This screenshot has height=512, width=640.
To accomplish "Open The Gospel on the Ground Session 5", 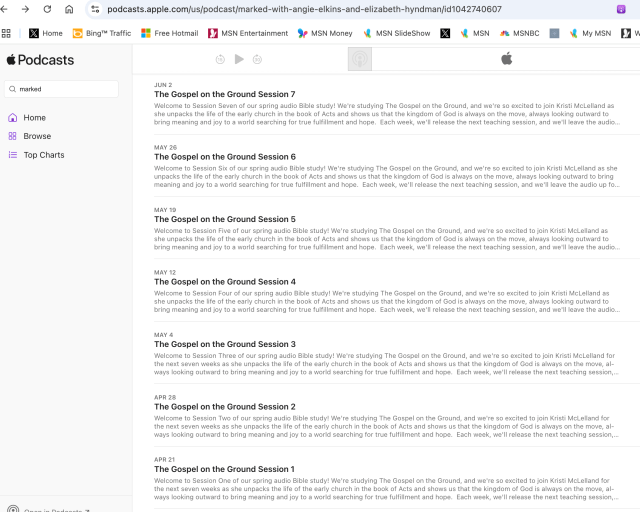I will pos(224,219).
